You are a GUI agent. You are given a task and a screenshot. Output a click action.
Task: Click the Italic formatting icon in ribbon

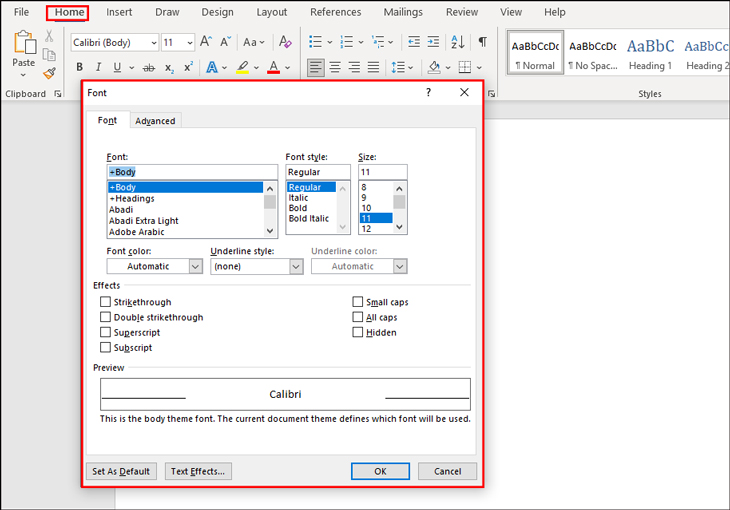pos(98,68)
